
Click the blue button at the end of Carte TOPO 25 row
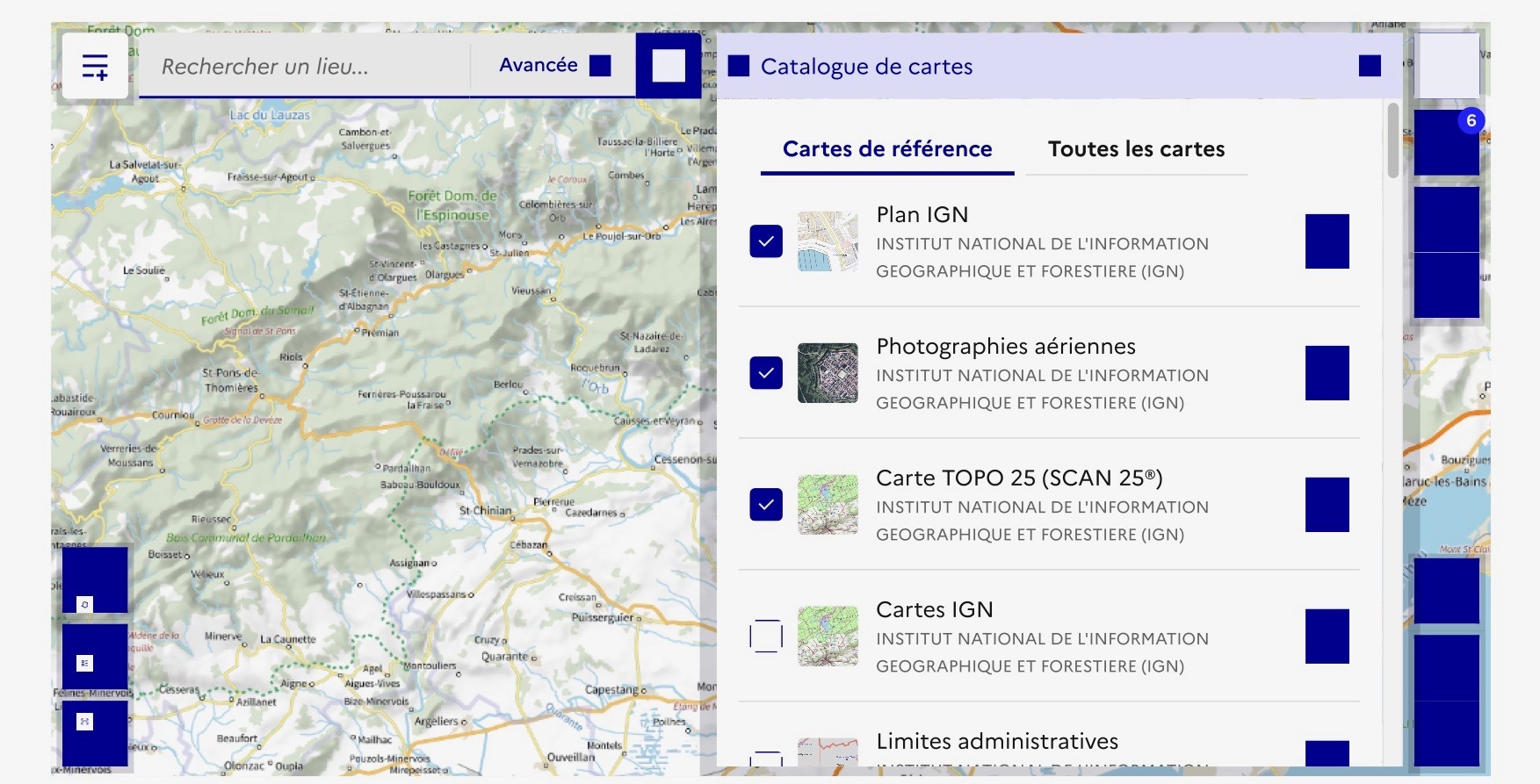click(x=1327, y=505)
